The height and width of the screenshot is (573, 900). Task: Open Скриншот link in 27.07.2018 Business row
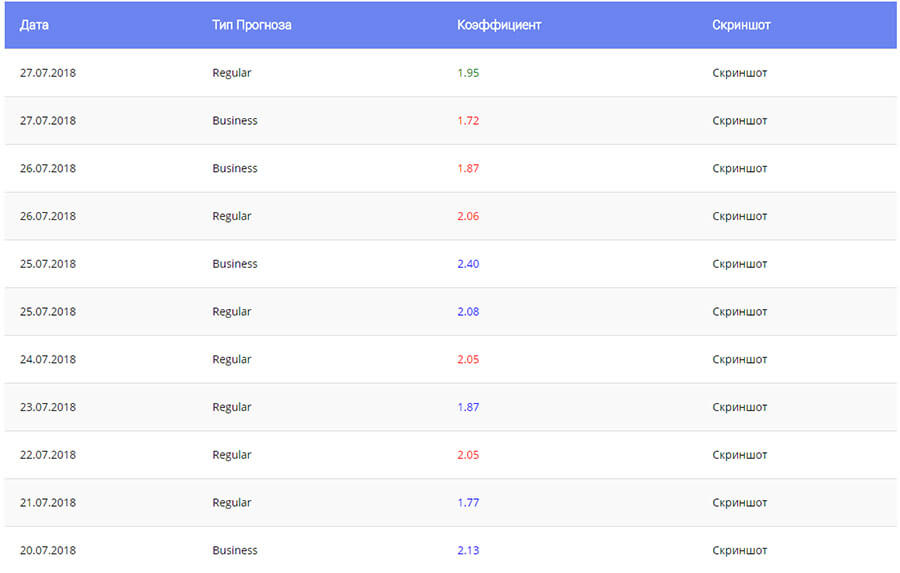click(x=739, y=121)
